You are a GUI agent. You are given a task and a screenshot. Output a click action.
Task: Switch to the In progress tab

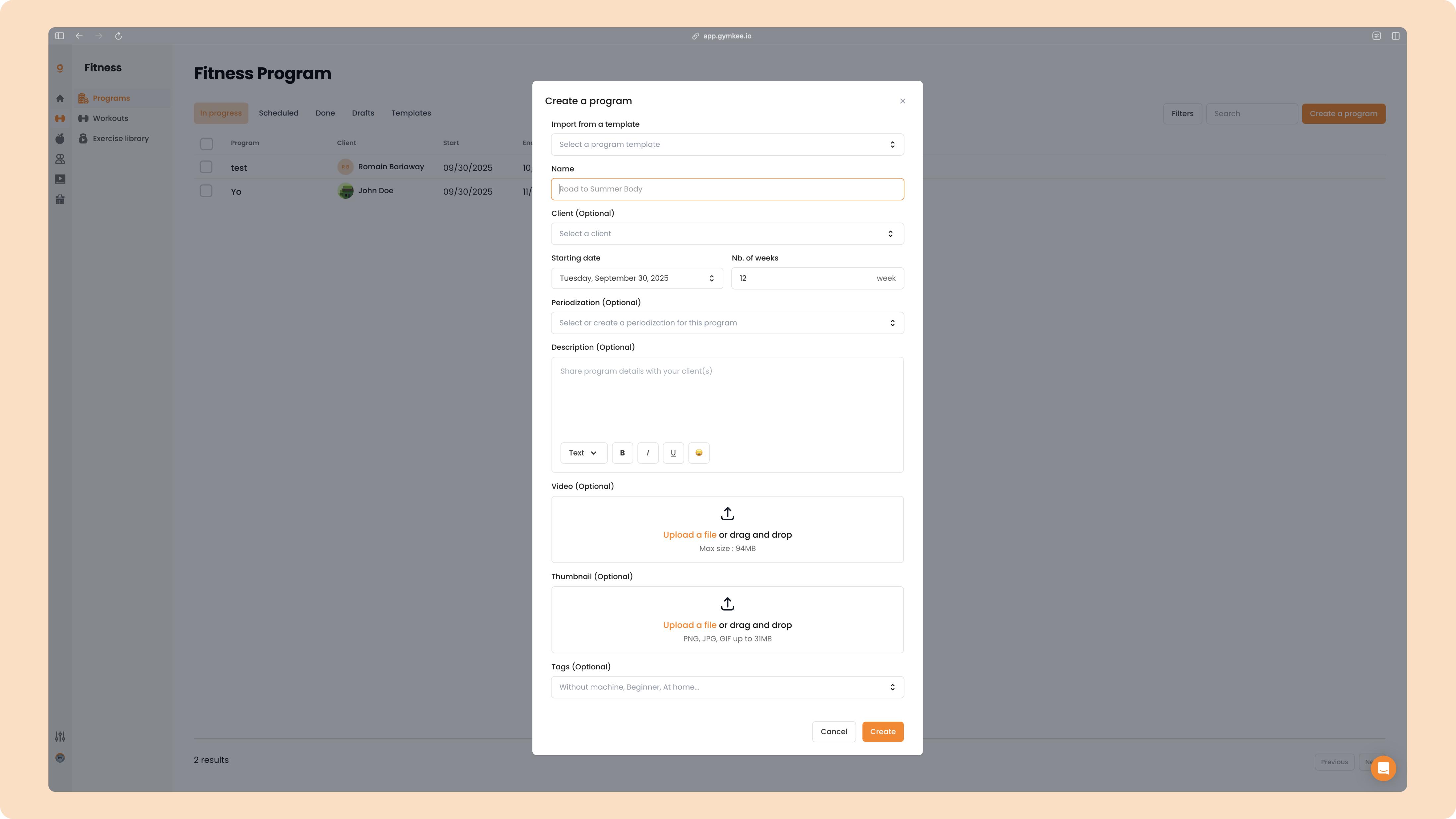pyautogui.click(x=221, y=113)
